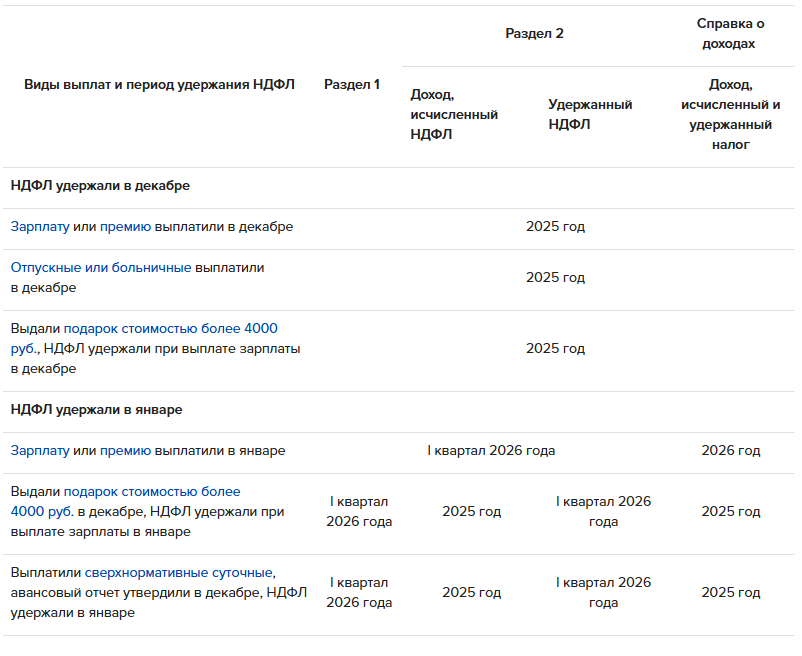Open the Зарплату link in the December salary row
The image size is (802, 656).
coord(40,227)
